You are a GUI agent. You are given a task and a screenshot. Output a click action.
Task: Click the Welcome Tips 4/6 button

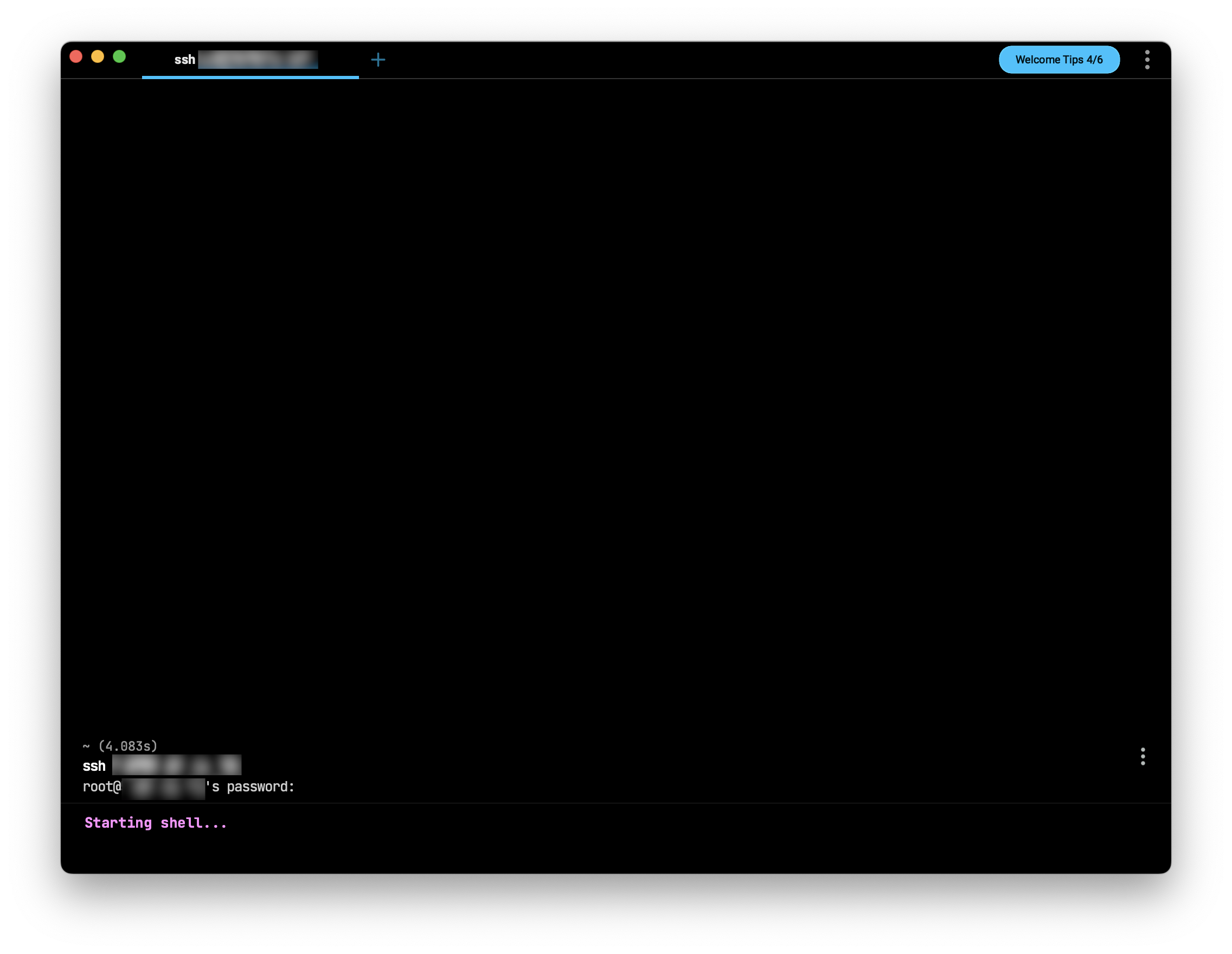[x=1059, y=59]
